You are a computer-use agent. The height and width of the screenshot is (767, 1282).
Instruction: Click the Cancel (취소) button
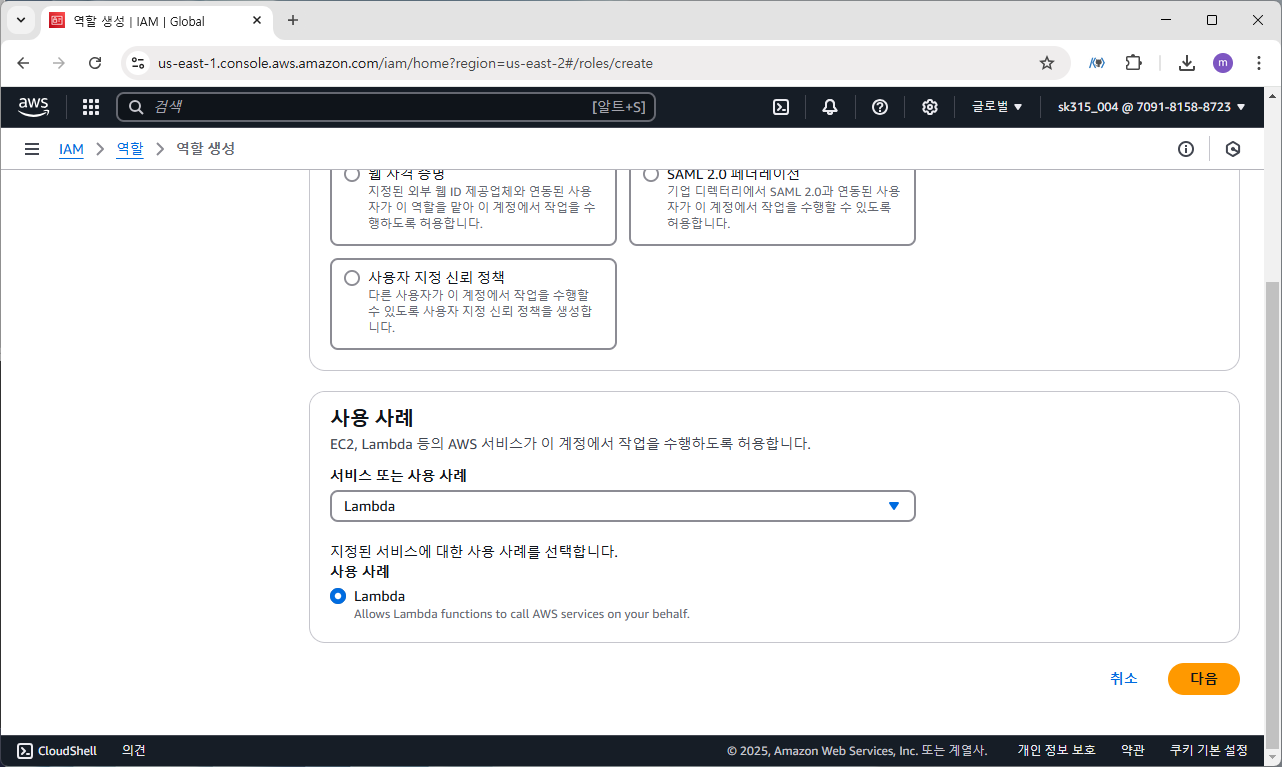coord(1124,679)
